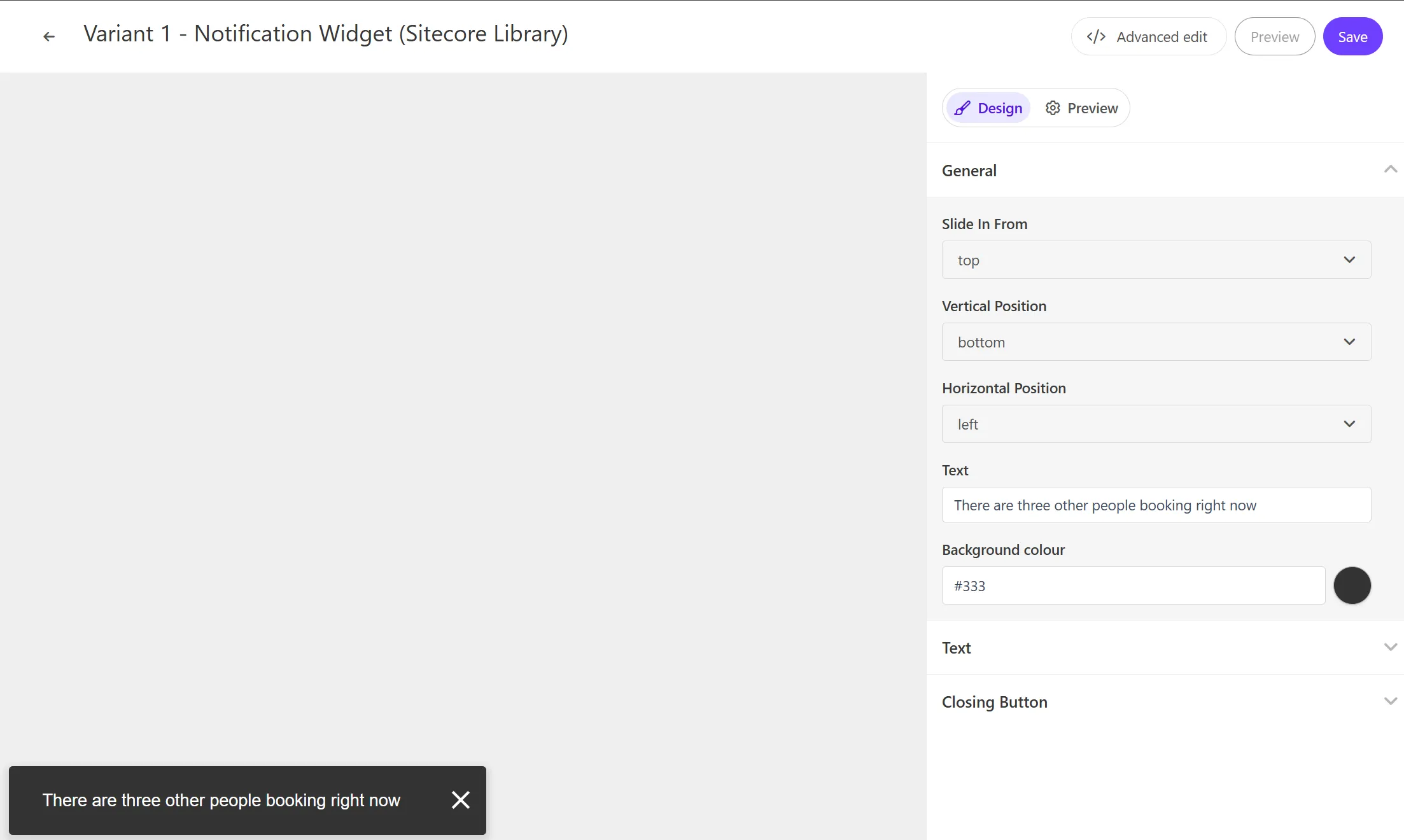
Task: Click the back arrow navigation icon
Action: click(x=49, y=36)
